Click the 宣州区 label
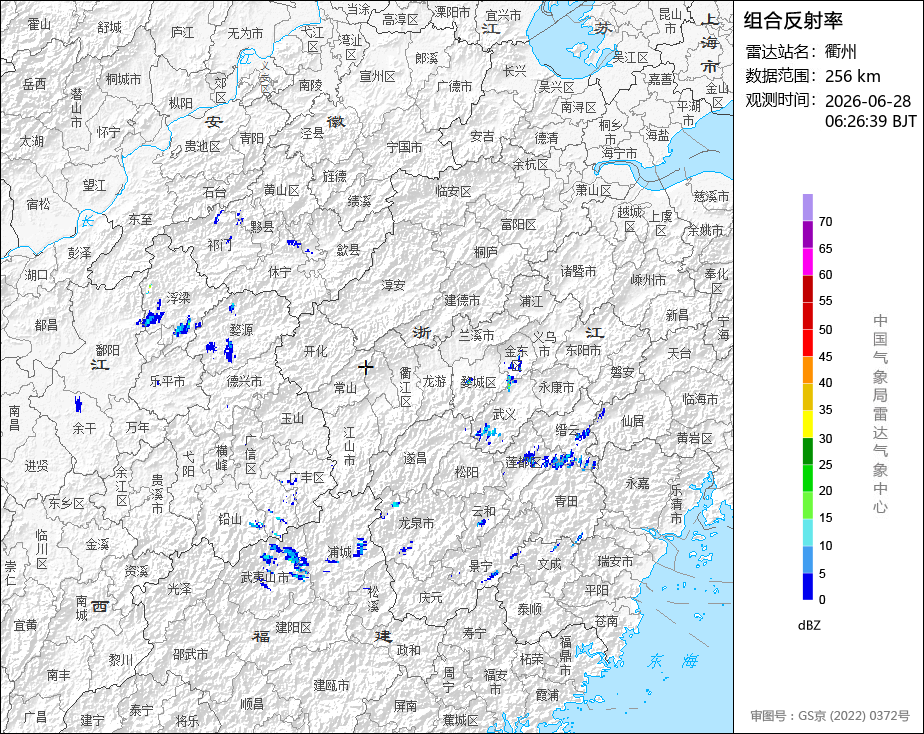Screen dimensions: 924x734 [377, 77]
